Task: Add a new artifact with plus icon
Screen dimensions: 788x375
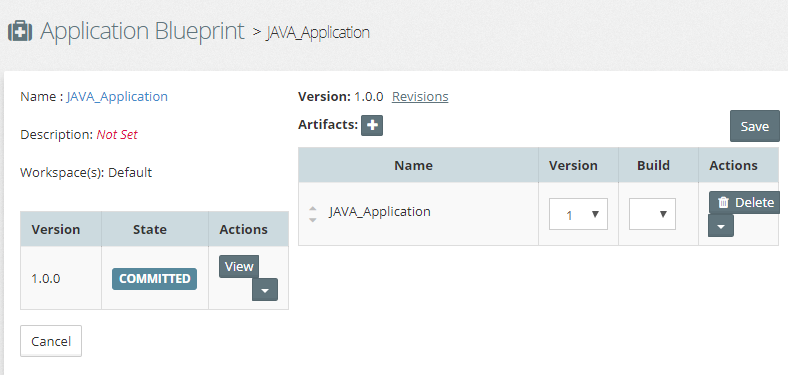Action: tap(372, 125)
